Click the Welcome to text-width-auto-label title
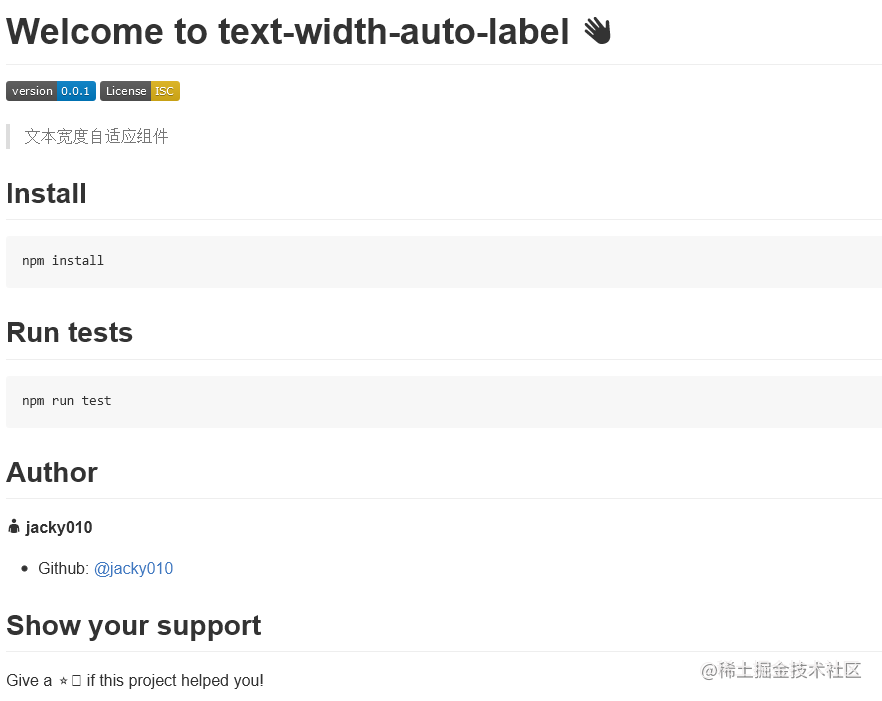Viewport: 882px width, 701px height. [288, 32]
